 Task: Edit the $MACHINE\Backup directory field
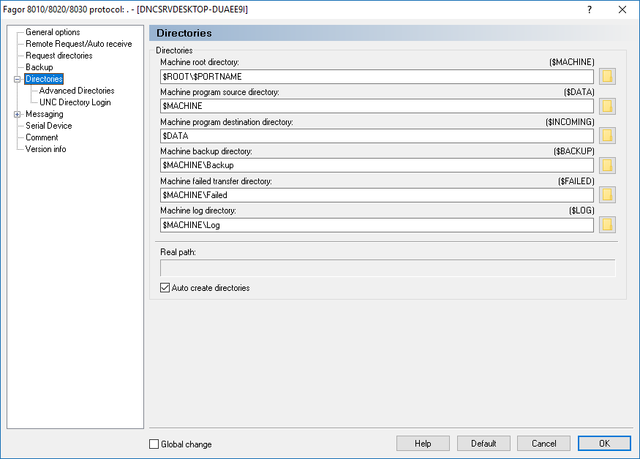(377, 165)
